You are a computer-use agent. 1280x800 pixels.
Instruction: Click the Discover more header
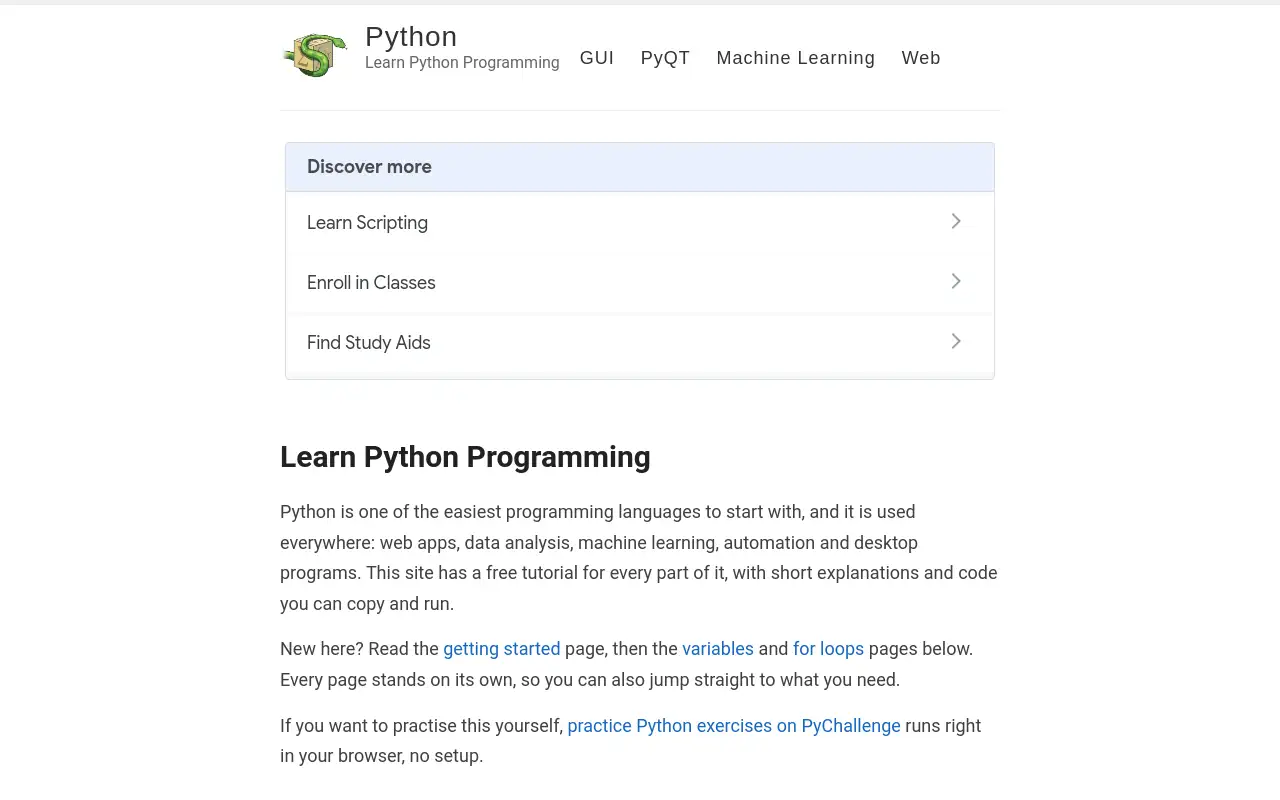(640, 167)
